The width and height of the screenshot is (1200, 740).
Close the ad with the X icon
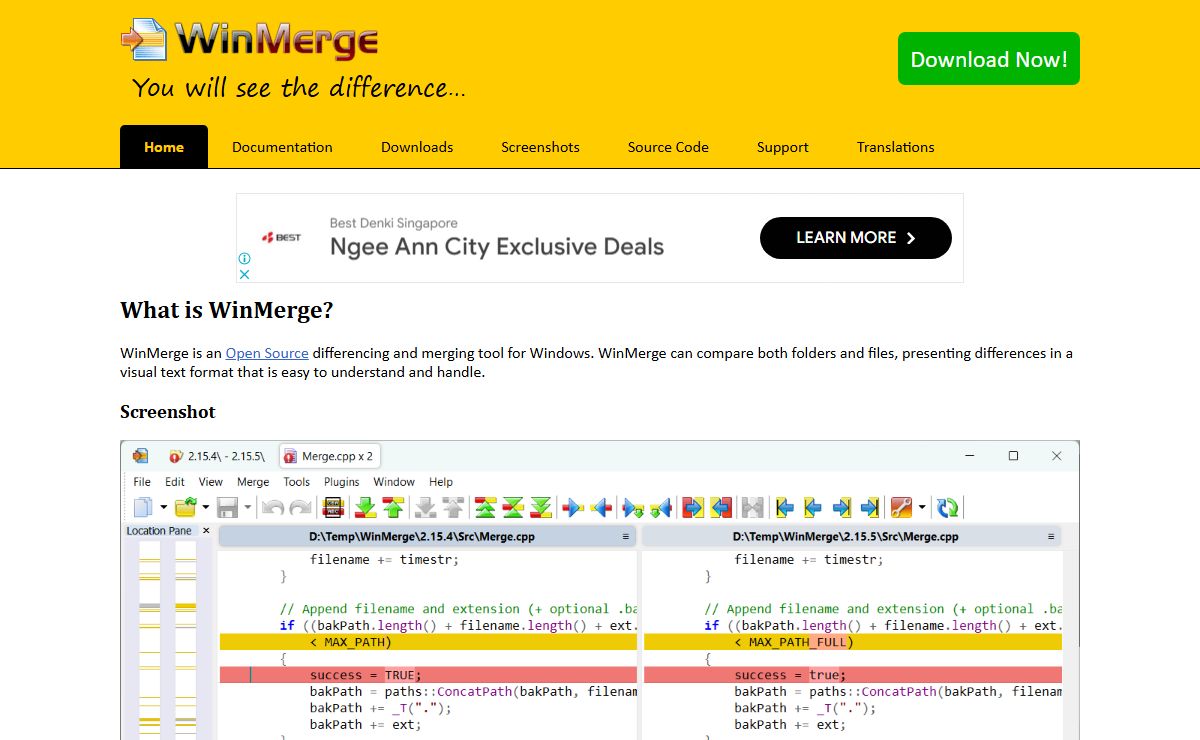pos(244,274)
